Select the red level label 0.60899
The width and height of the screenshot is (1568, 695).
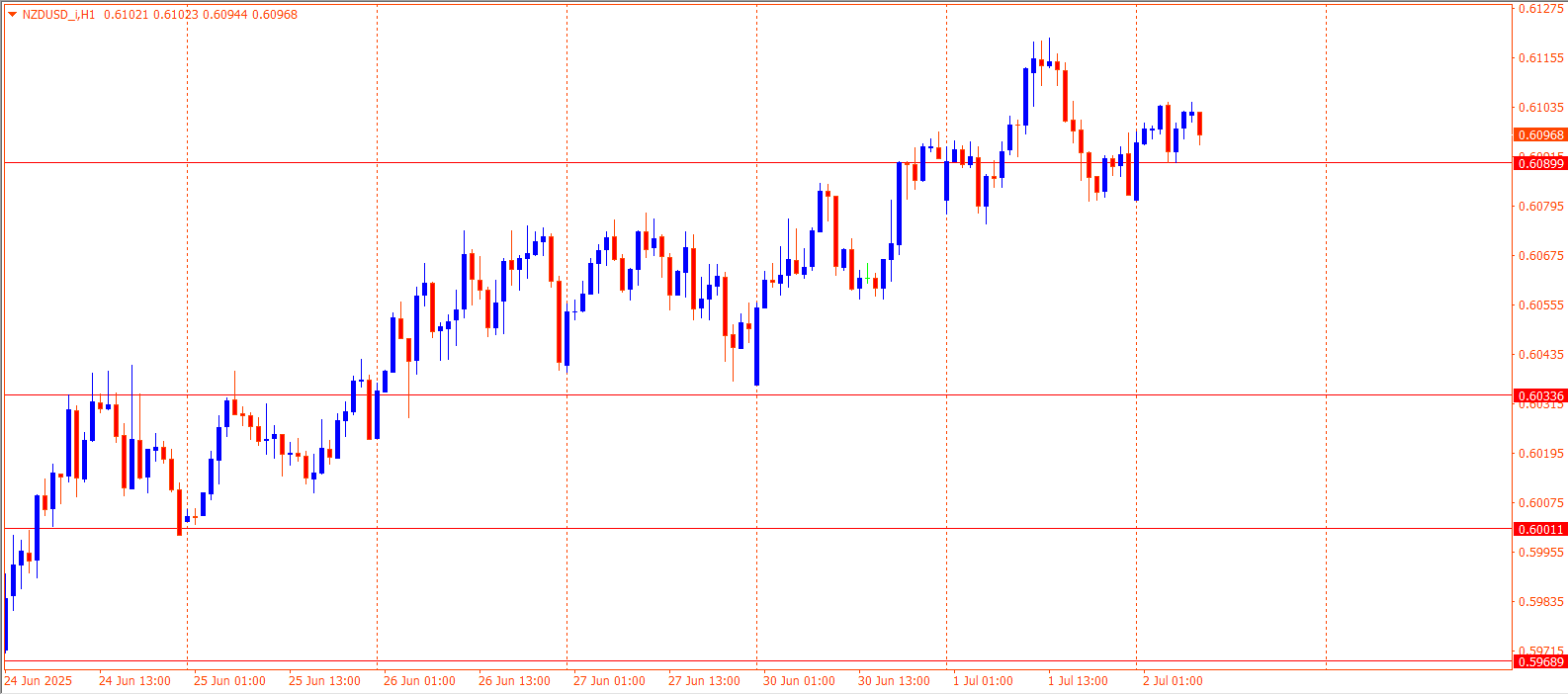(x=1540, y=163)
